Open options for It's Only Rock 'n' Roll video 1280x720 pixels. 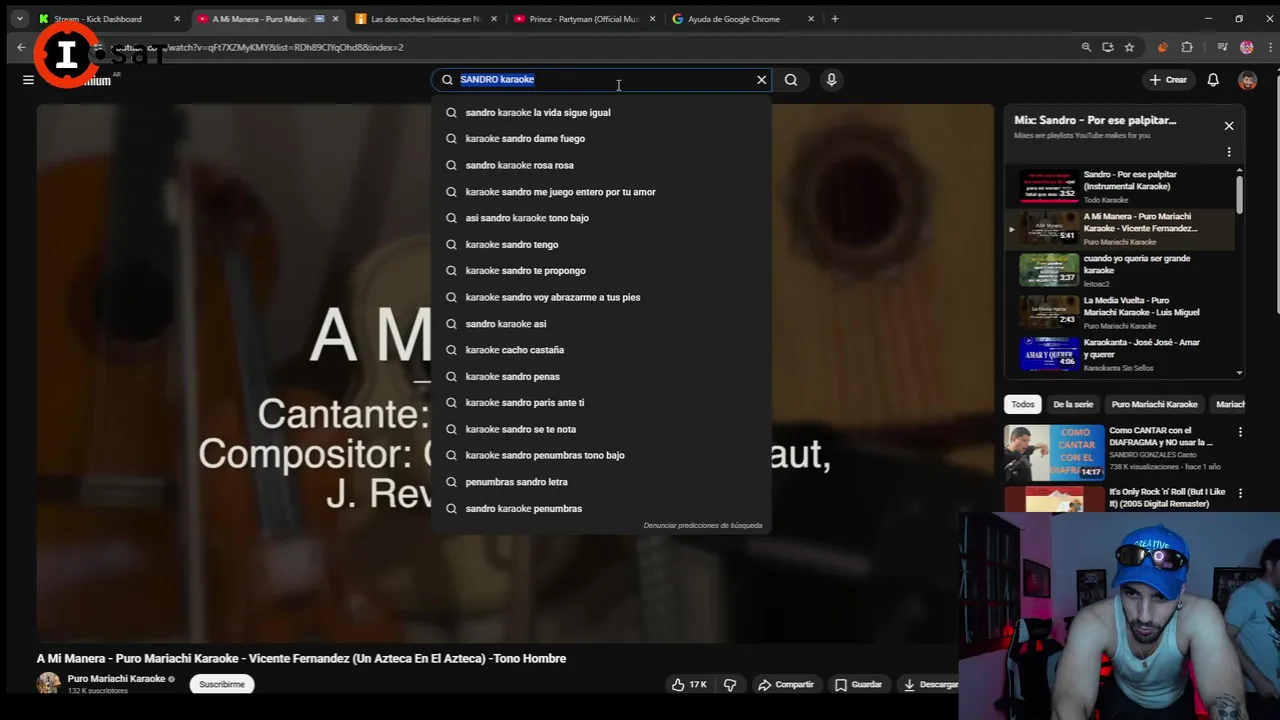[x=1240, y=493]
